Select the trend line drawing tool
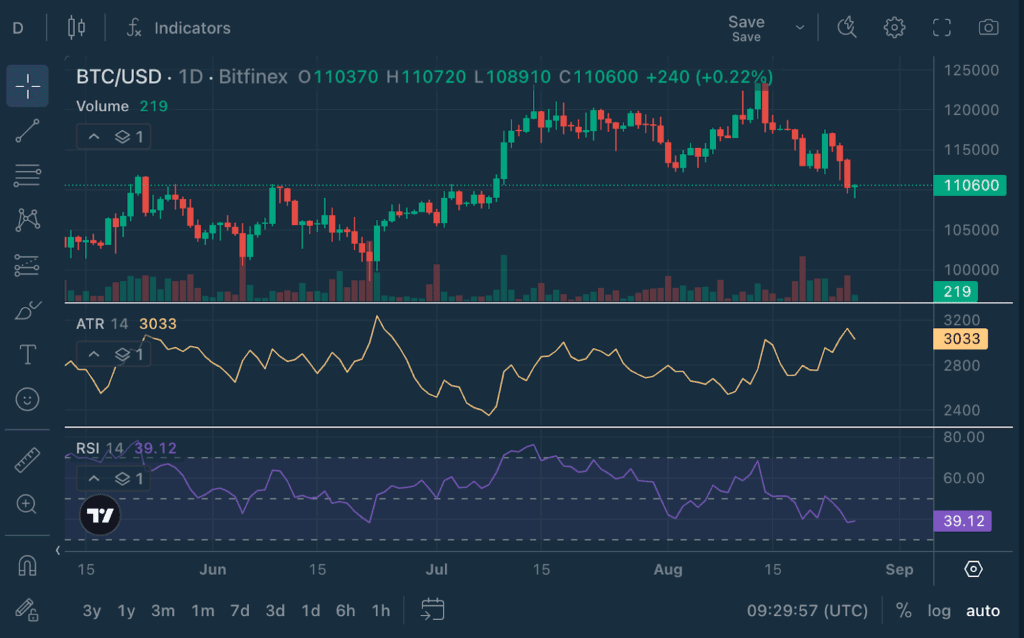The image size is (1024, 638). pos(27,130)
